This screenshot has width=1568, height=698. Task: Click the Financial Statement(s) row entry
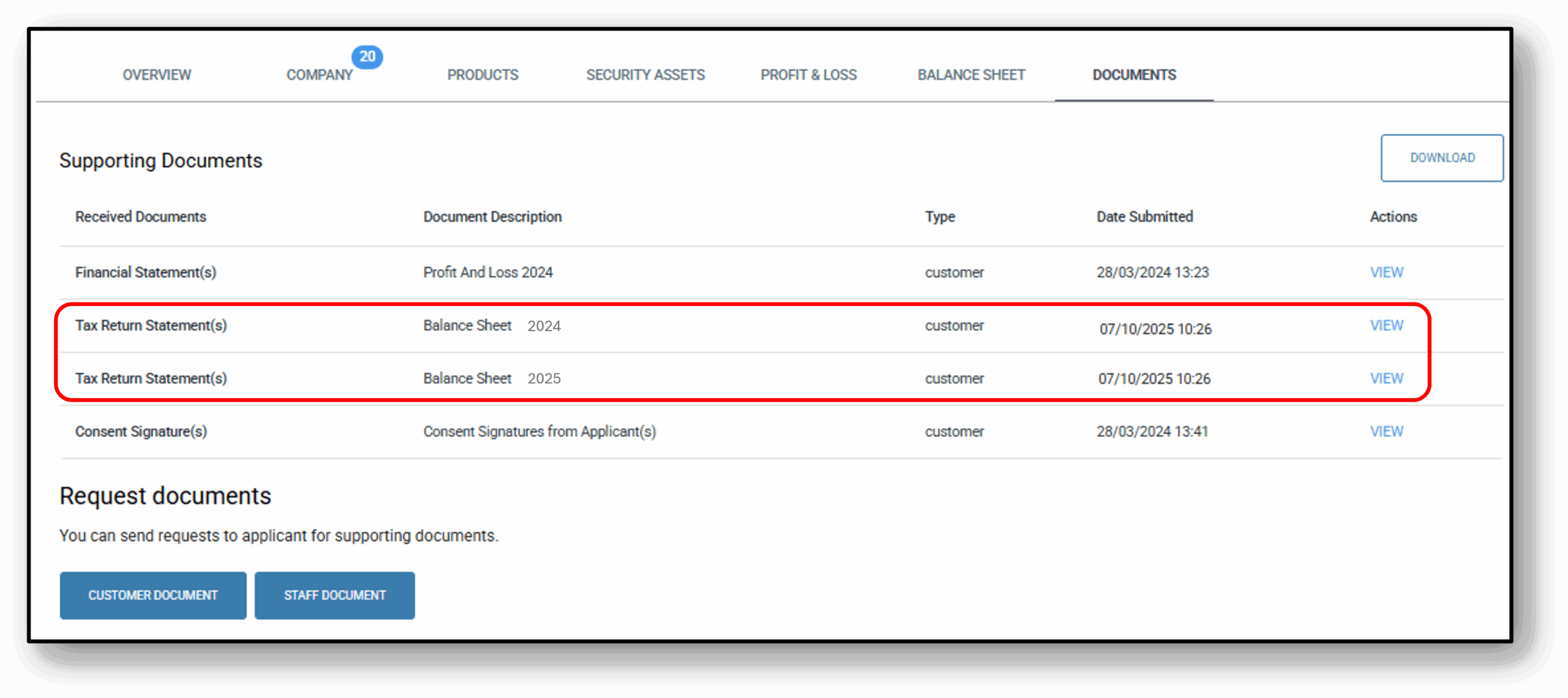pyautogui.click(x=146, y=272)
